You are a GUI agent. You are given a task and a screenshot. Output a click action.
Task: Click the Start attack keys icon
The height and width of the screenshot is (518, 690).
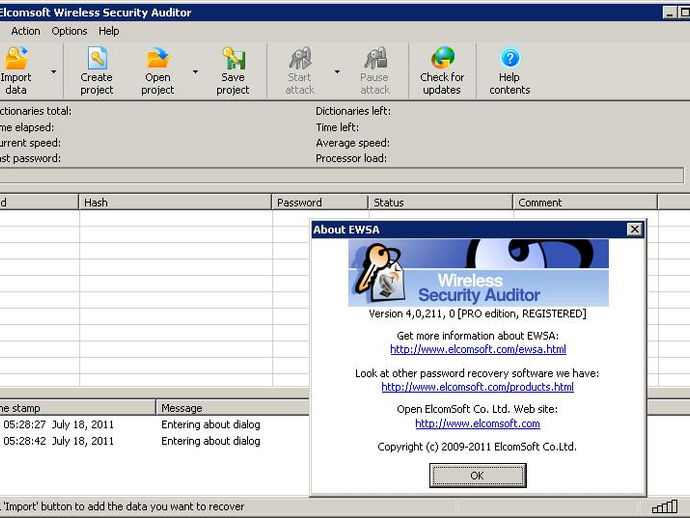(300, 58)
